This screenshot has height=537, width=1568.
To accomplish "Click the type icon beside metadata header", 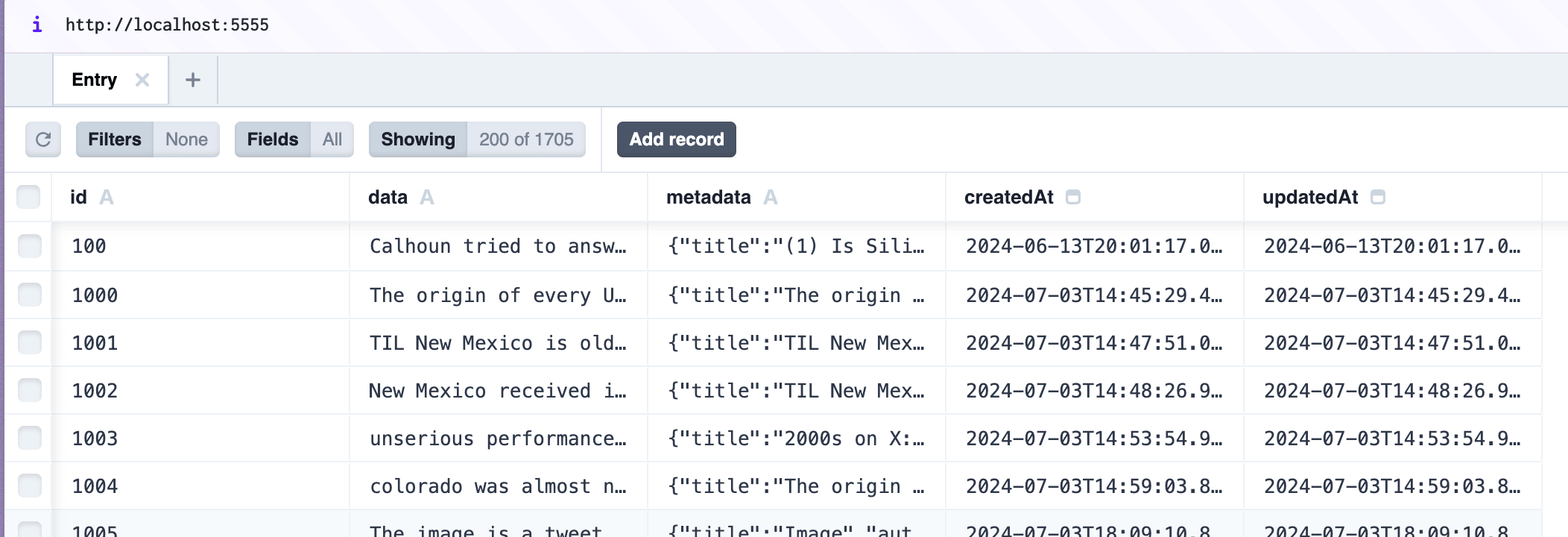I will pos(771,198).
